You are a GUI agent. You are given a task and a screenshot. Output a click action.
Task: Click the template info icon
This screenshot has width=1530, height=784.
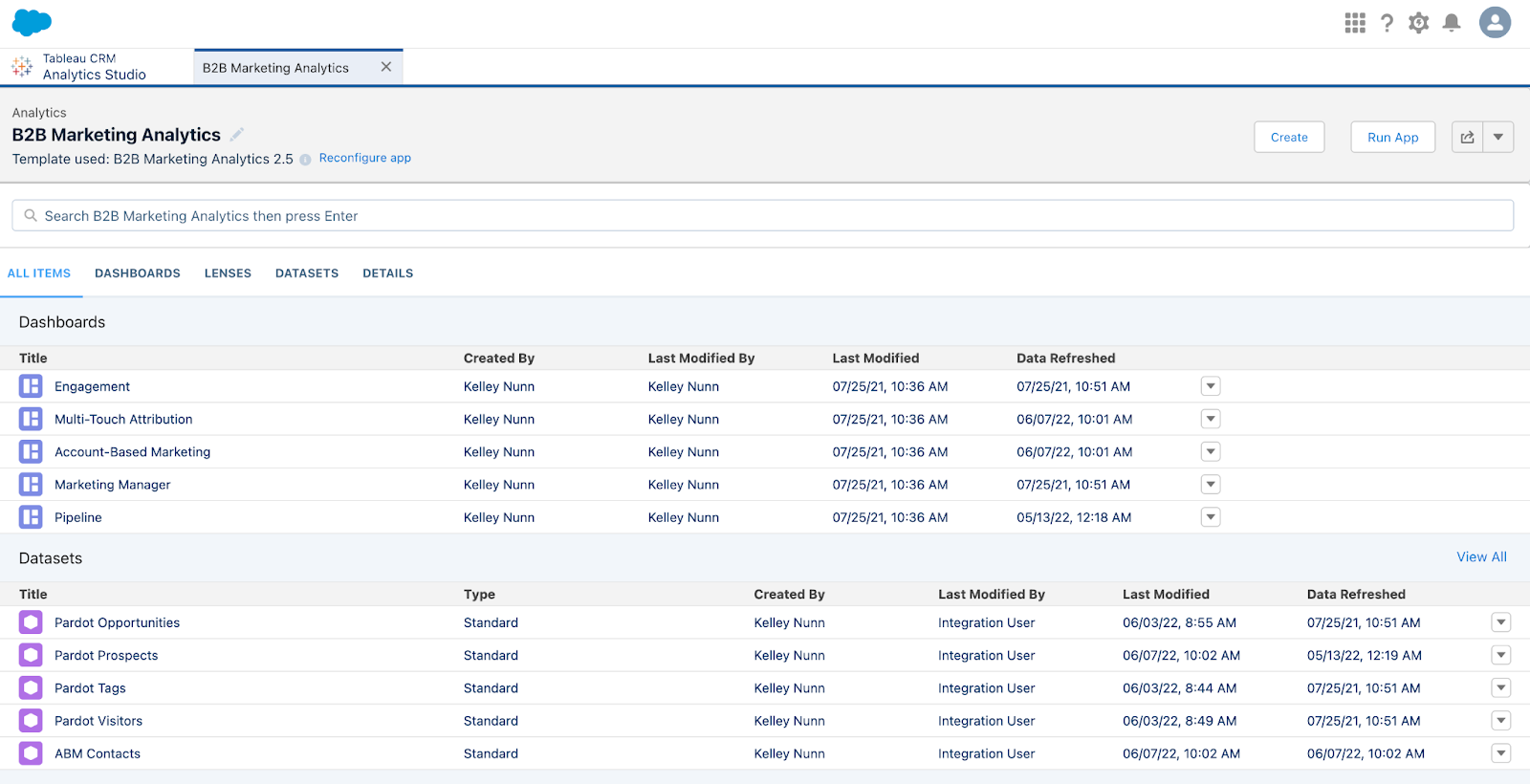[305, 160]
